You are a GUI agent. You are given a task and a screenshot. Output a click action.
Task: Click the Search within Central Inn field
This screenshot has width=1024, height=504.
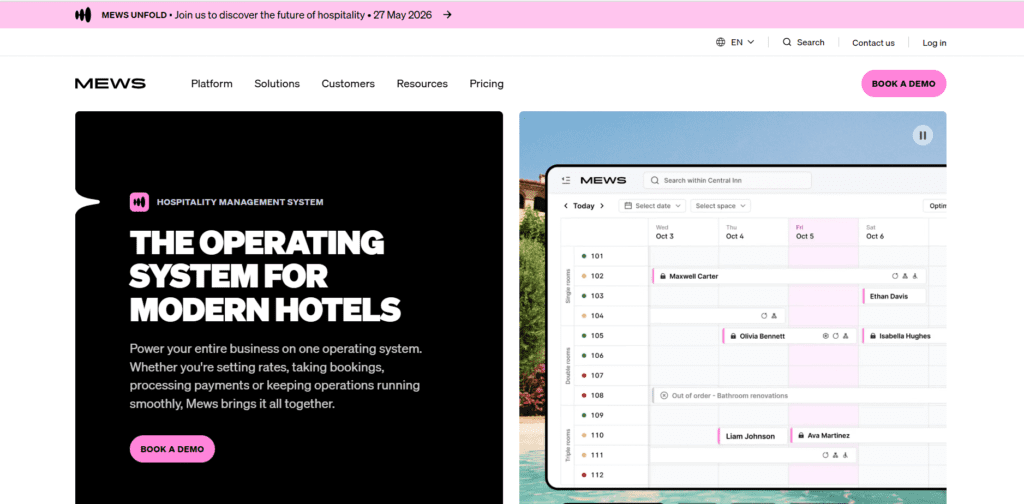(727, 180)
